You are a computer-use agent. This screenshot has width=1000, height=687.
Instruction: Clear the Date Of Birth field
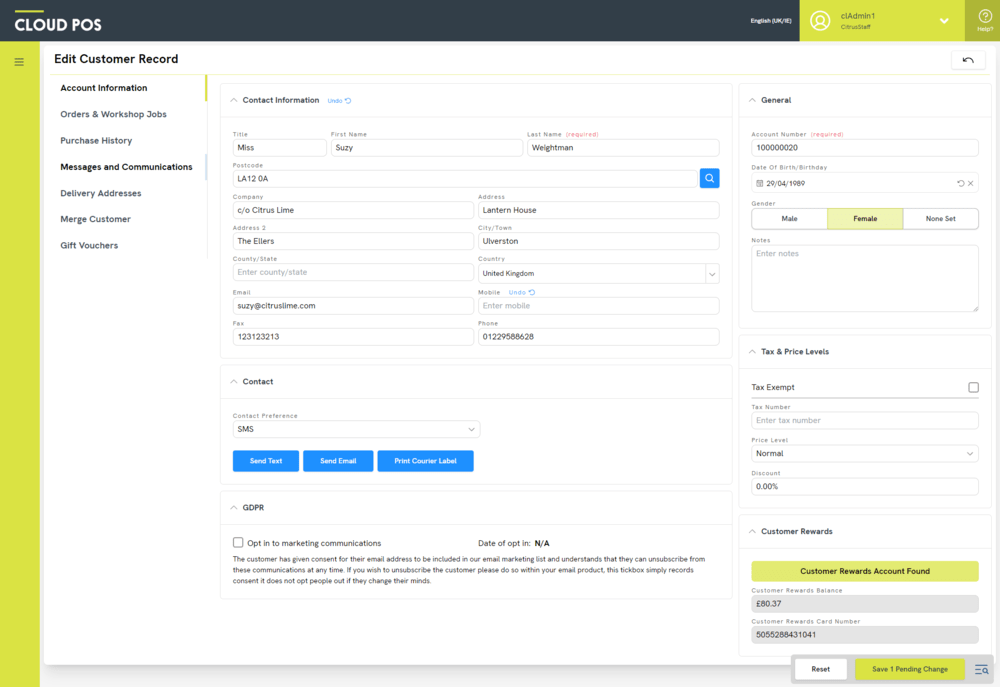click(x=971, y=183)
